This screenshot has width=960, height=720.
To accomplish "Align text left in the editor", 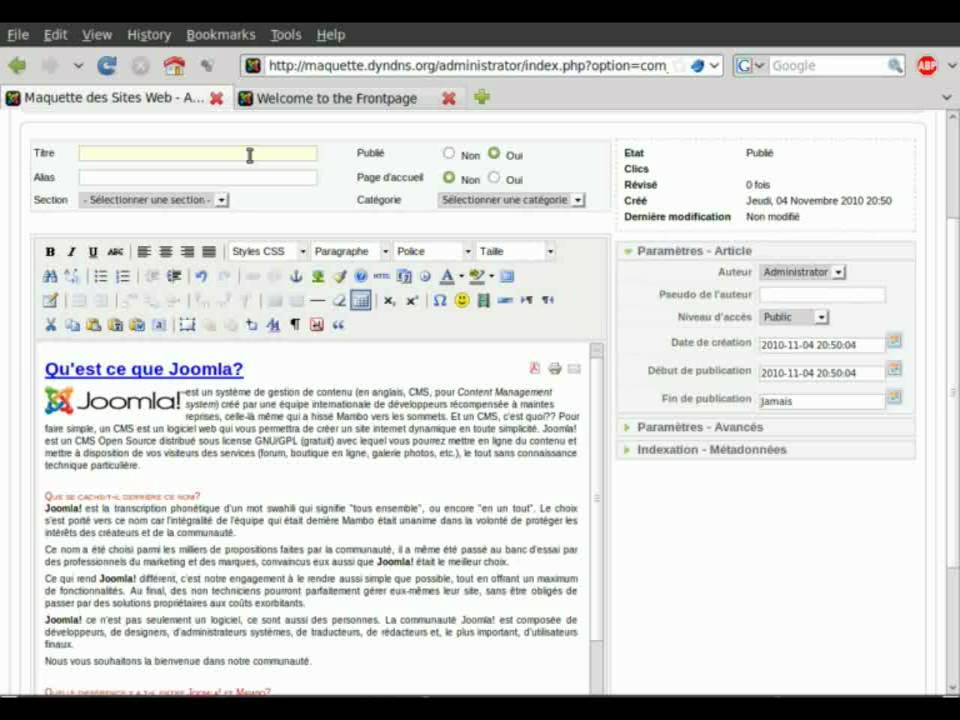I will 144,252.
